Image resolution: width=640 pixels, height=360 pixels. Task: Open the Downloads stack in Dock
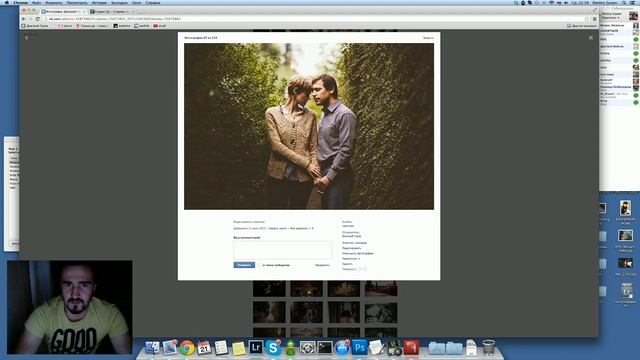(454, 348)
